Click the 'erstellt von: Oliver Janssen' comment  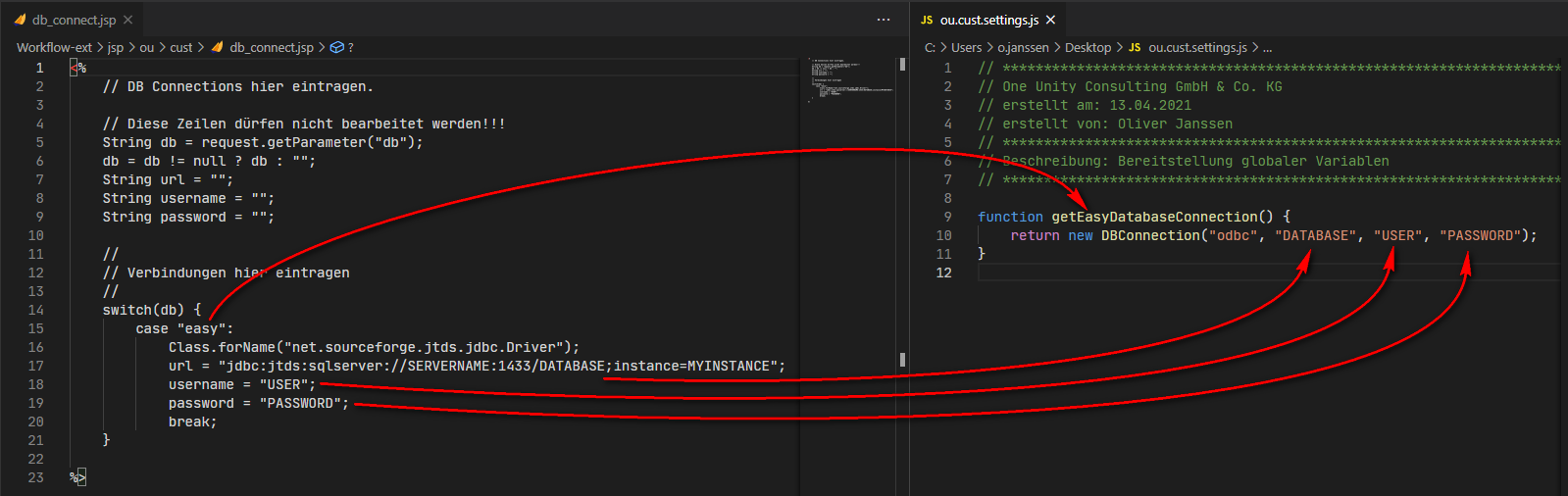coord(1105,124)
